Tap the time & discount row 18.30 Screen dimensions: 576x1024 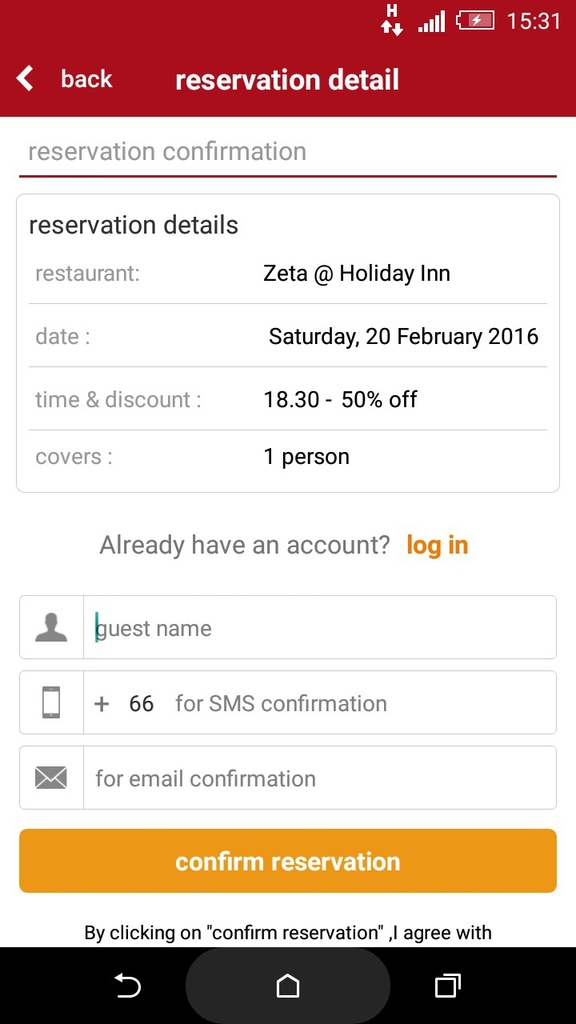pos(288,399)
